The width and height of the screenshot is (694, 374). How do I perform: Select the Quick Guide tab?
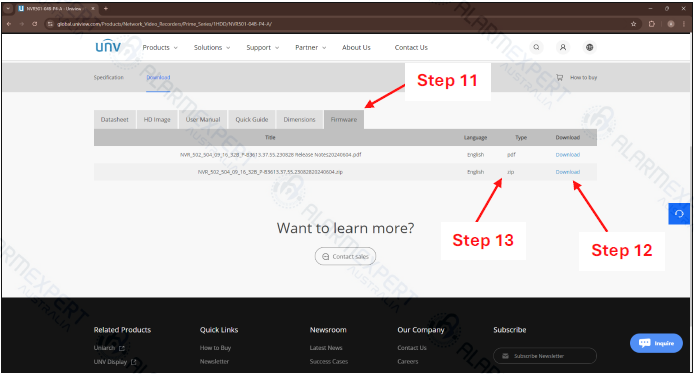tap(252, 120)
